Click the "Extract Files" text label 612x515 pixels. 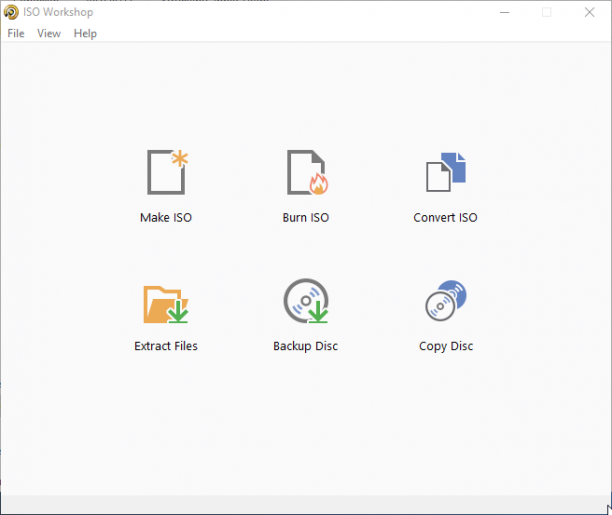(166, 346)
